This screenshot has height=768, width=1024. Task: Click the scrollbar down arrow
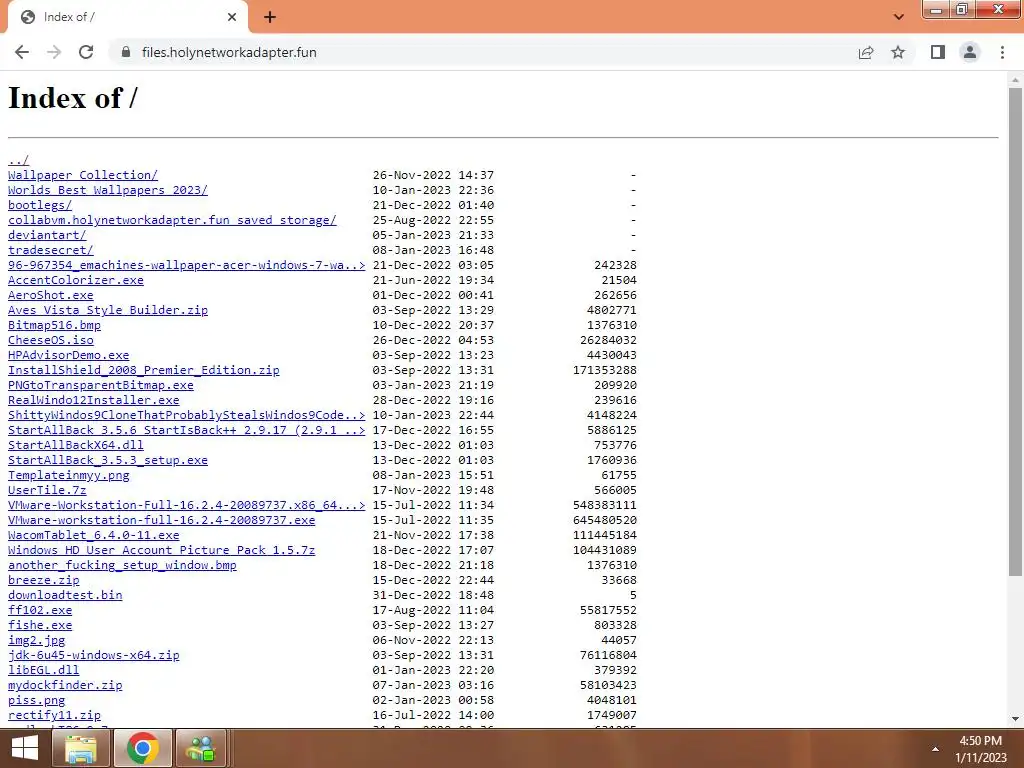coord(1015,719)
